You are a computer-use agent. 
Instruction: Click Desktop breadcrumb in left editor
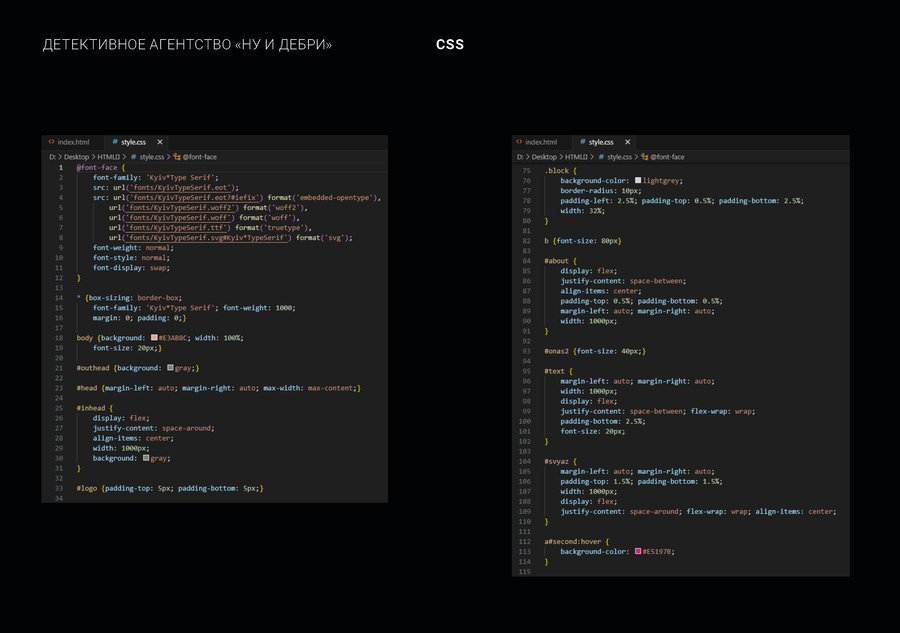click(76, 157)
